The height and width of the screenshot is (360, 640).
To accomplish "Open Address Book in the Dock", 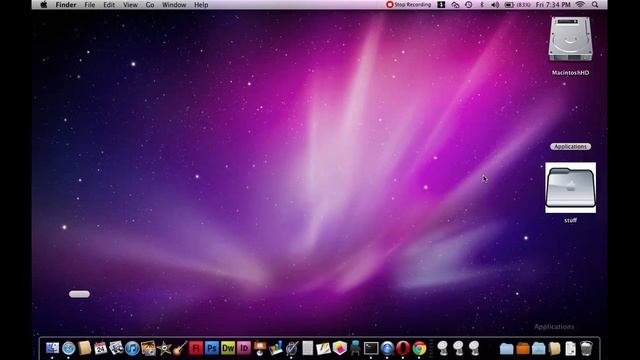I will pyautogui.click(x=84, y=348).
